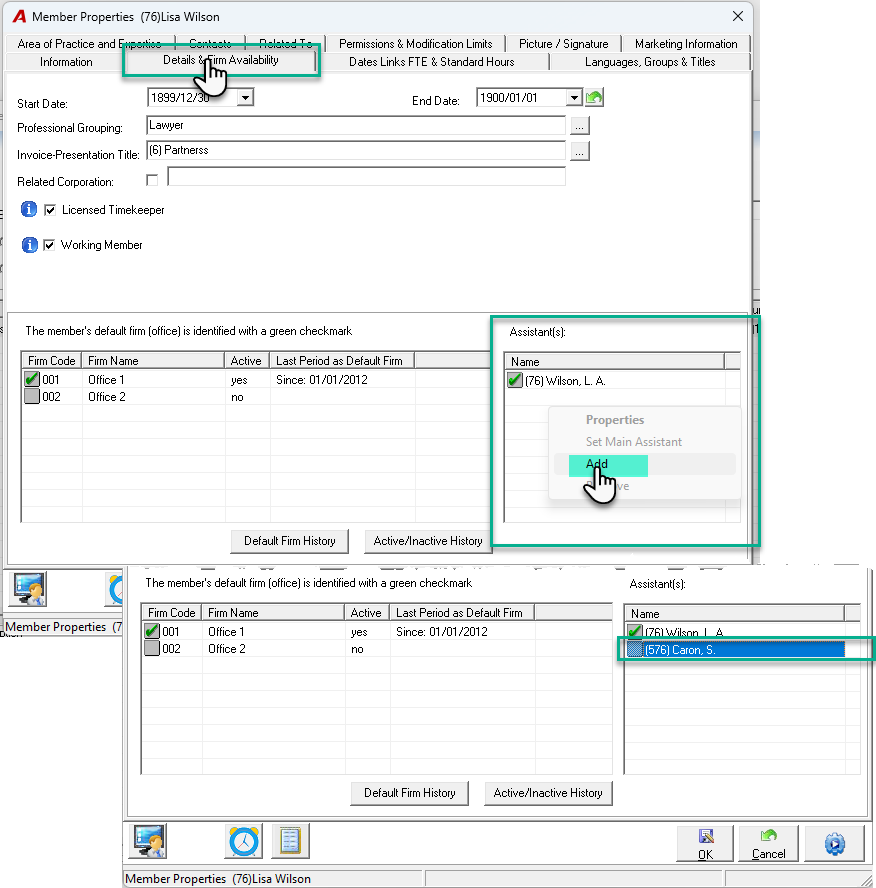Open Professional Grouping browse ellipsis button
The image size is (876, 888).
[x=579, y=126]
